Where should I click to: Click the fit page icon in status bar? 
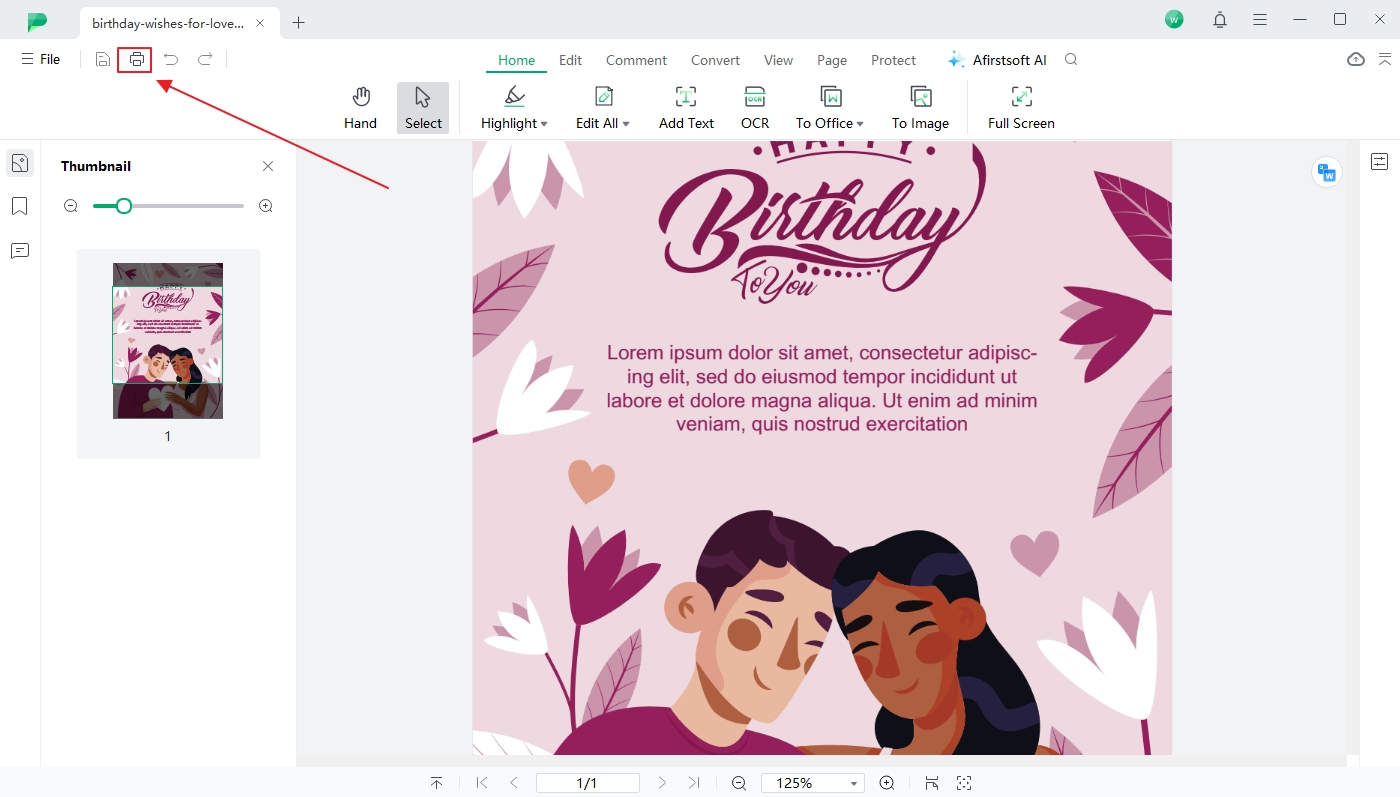(x=964, y=783)
